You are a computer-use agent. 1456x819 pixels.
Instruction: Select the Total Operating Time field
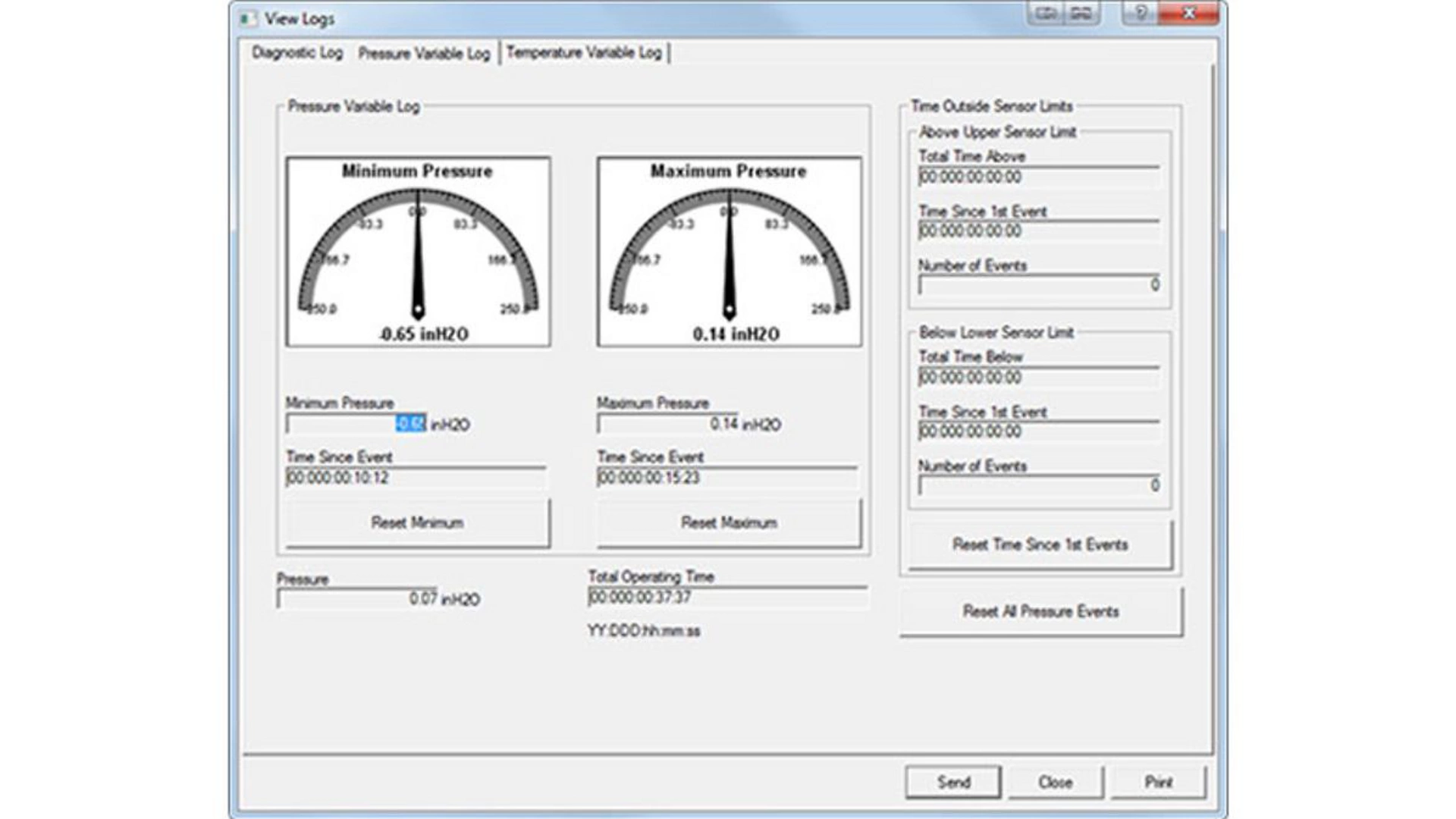coord(726,598)
